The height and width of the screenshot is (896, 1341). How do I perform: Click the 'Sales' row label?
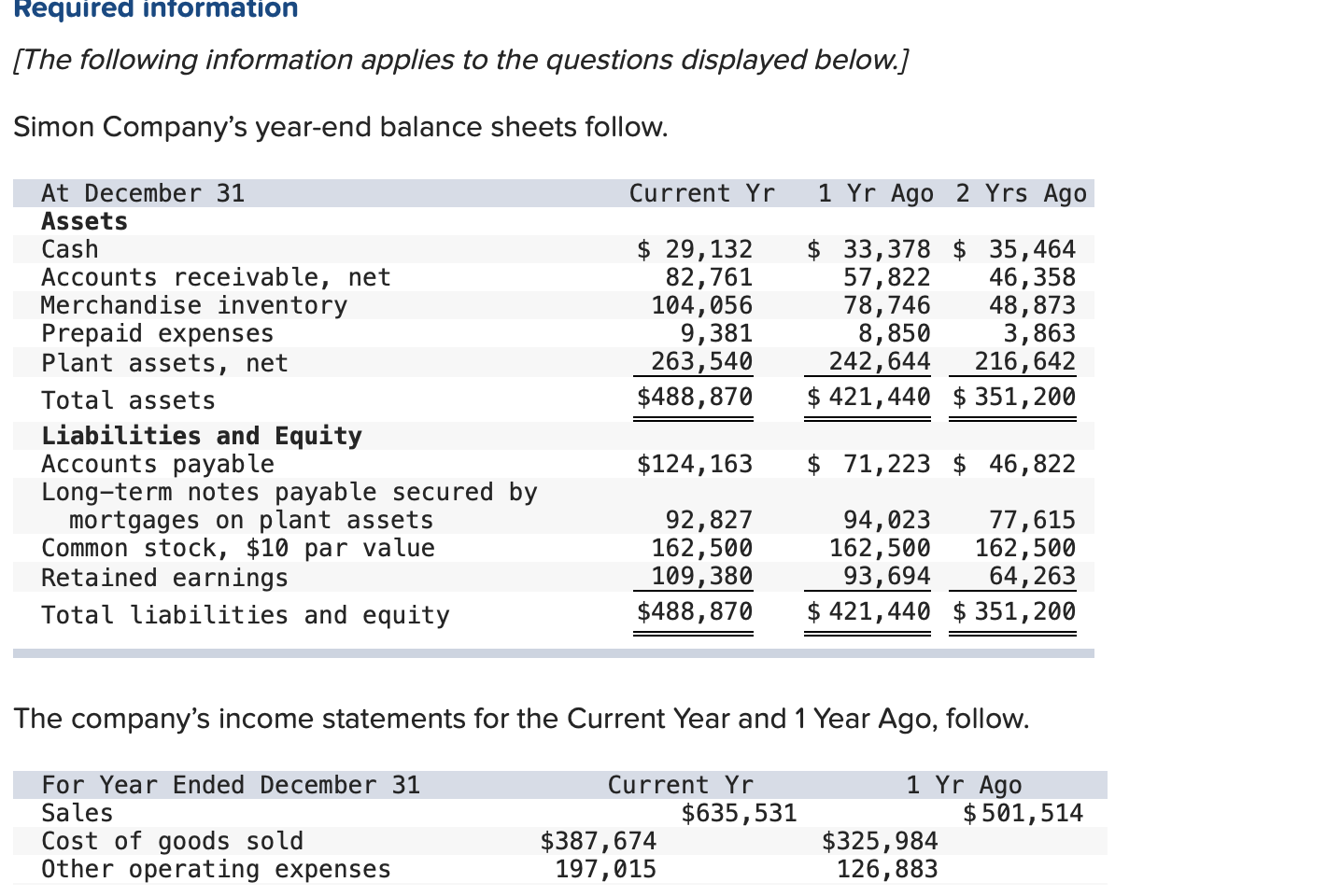(x=78, y=813)
